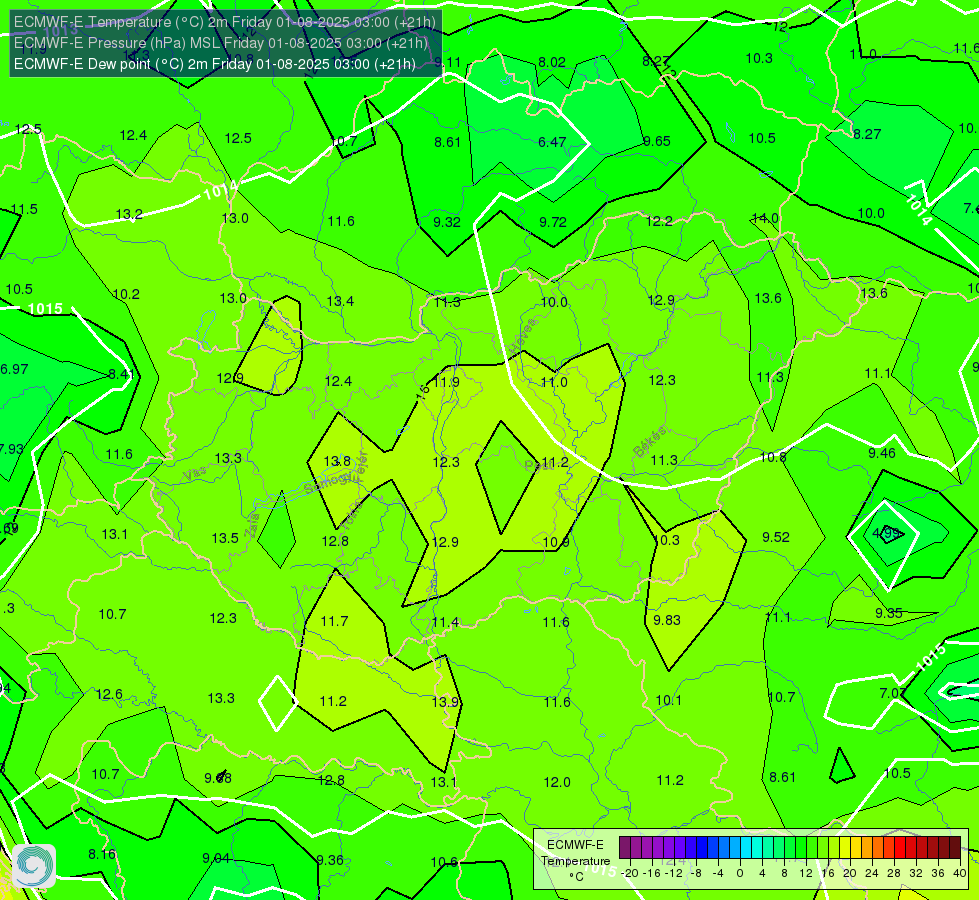
Task: Click the 13.8 temperature value
Action: point(337,462)
